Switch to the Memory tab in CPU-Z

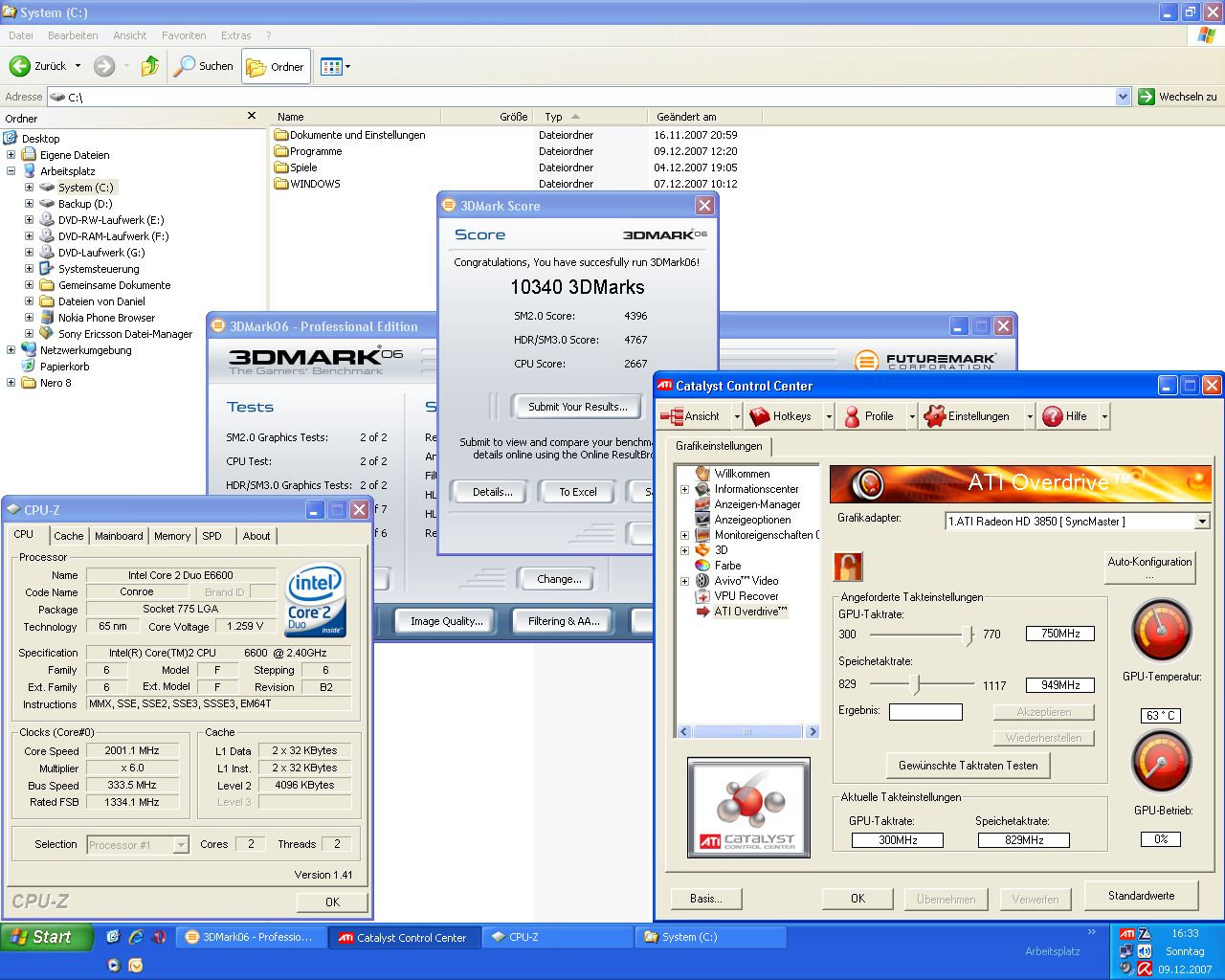tap(172, 536)
